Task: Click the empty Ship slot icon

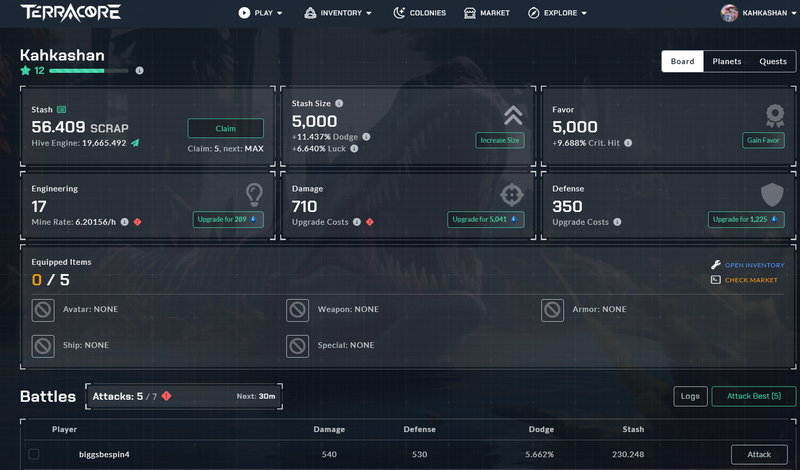Action: click(43, 345)
